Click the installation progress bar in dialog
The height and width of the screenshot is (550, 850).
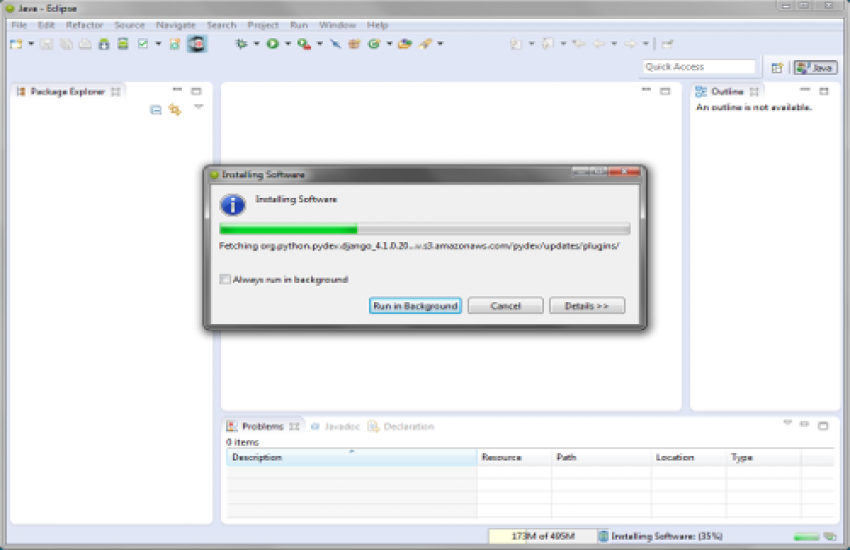coord(424,229)
